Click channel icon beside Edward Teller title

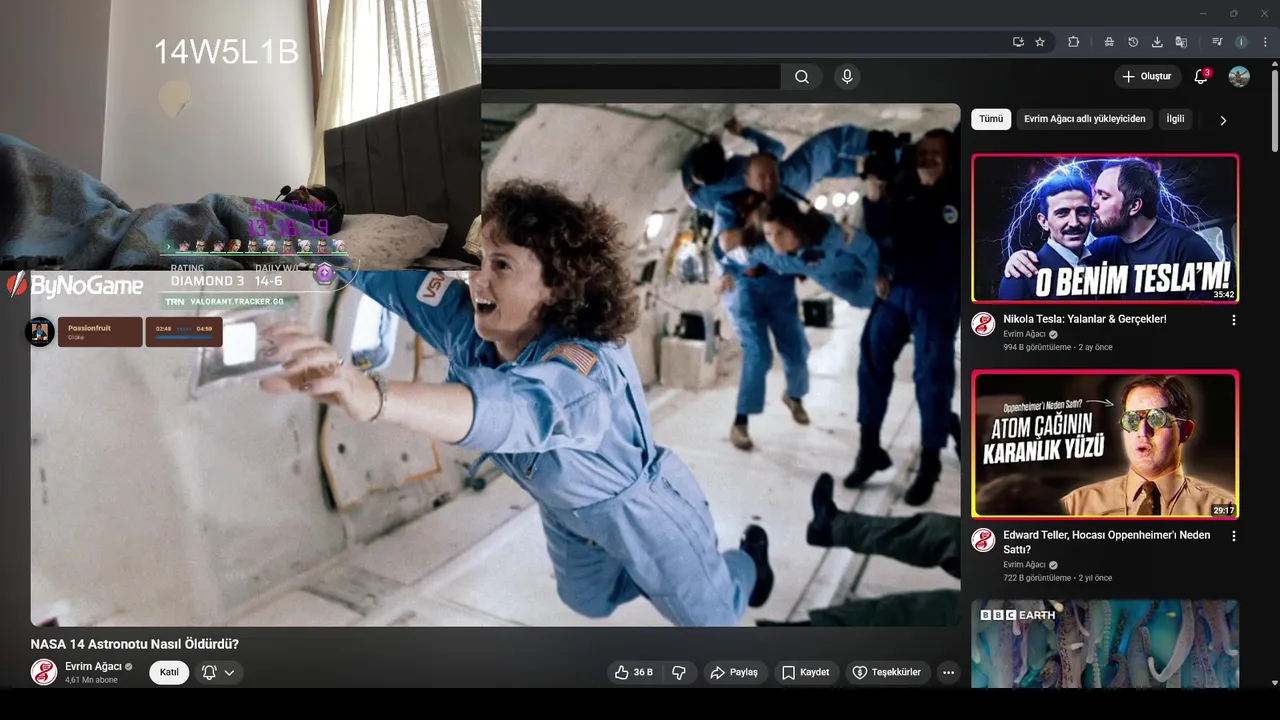click(x=983, y=540)
